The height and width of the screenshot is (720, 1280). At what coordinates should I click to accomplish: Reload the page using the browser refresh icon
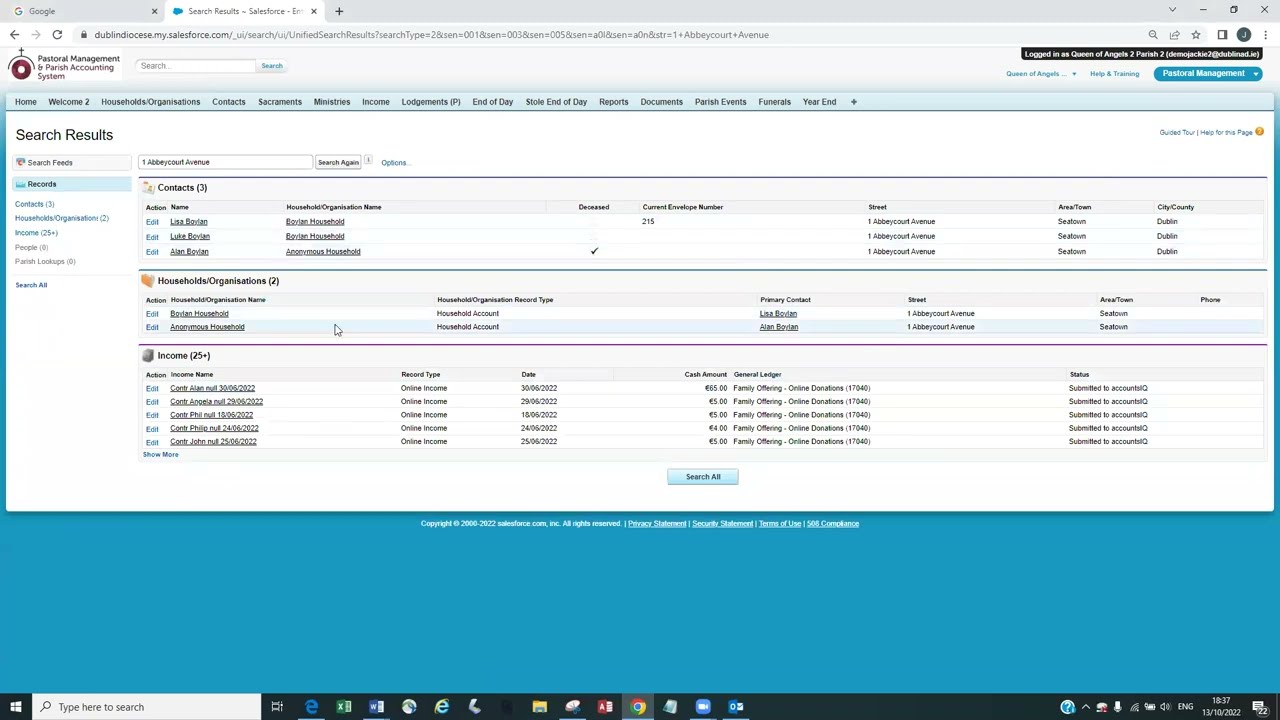pos(57,35)
